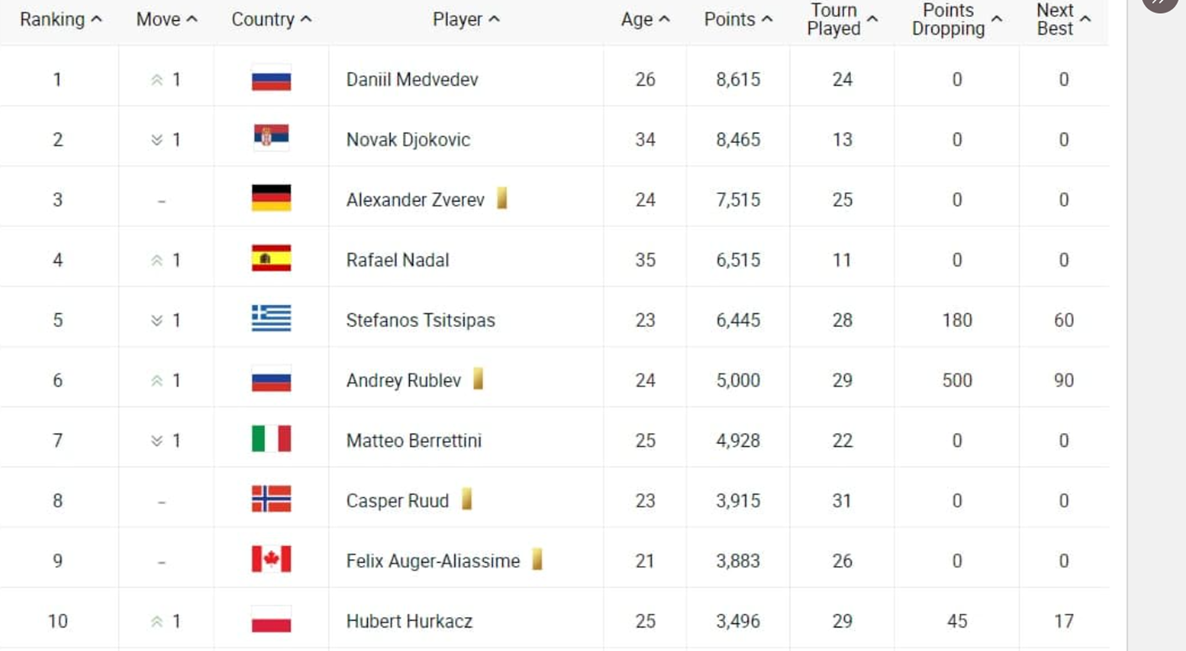The image size is (1186, 651).
Task: Sort by Tourn Played header
Action: tap(842, 20)
